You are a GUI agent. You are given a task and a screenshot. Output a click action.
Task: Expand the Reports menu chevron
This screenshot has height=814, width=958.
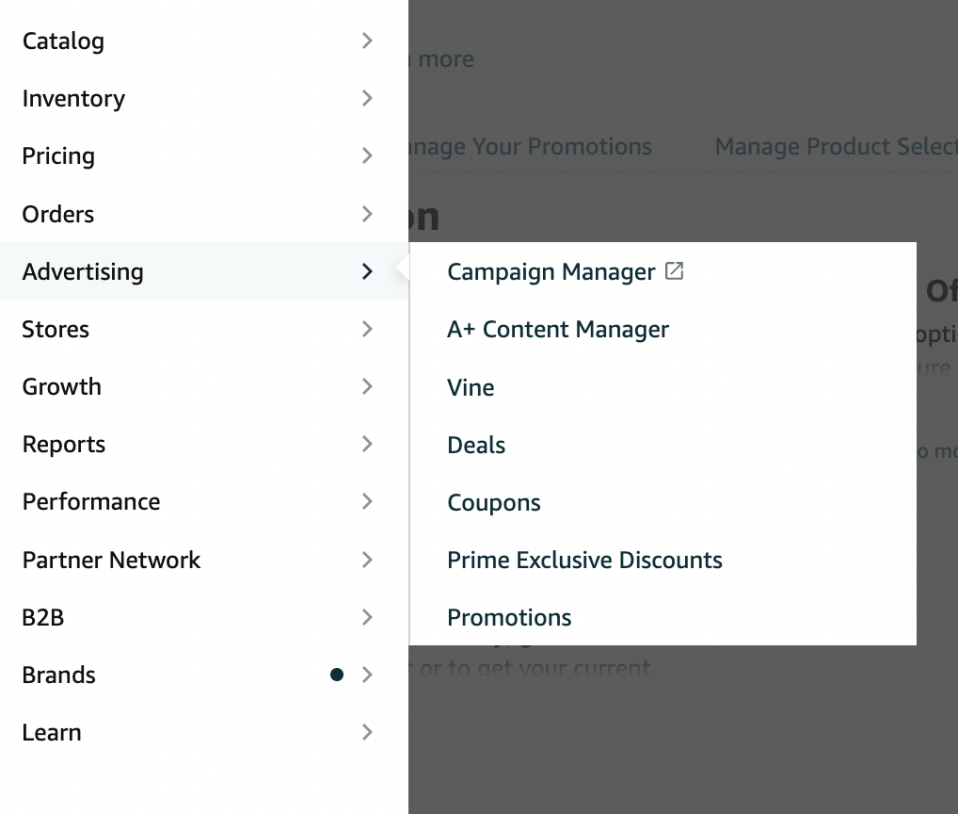click(x=367, y=444)
